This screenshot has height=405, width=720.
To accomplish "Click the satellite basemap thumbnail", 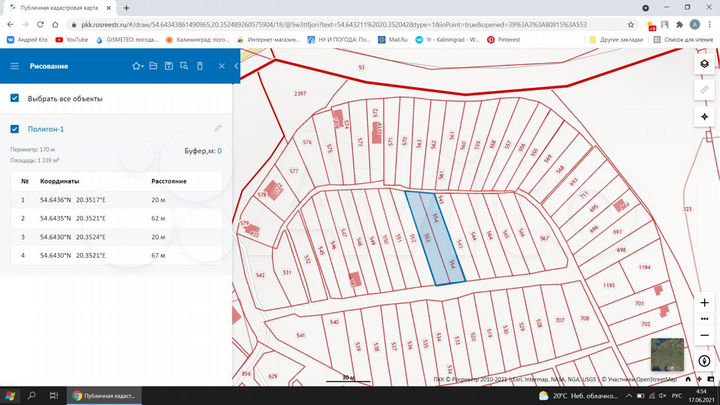I will tap(667, 355).
